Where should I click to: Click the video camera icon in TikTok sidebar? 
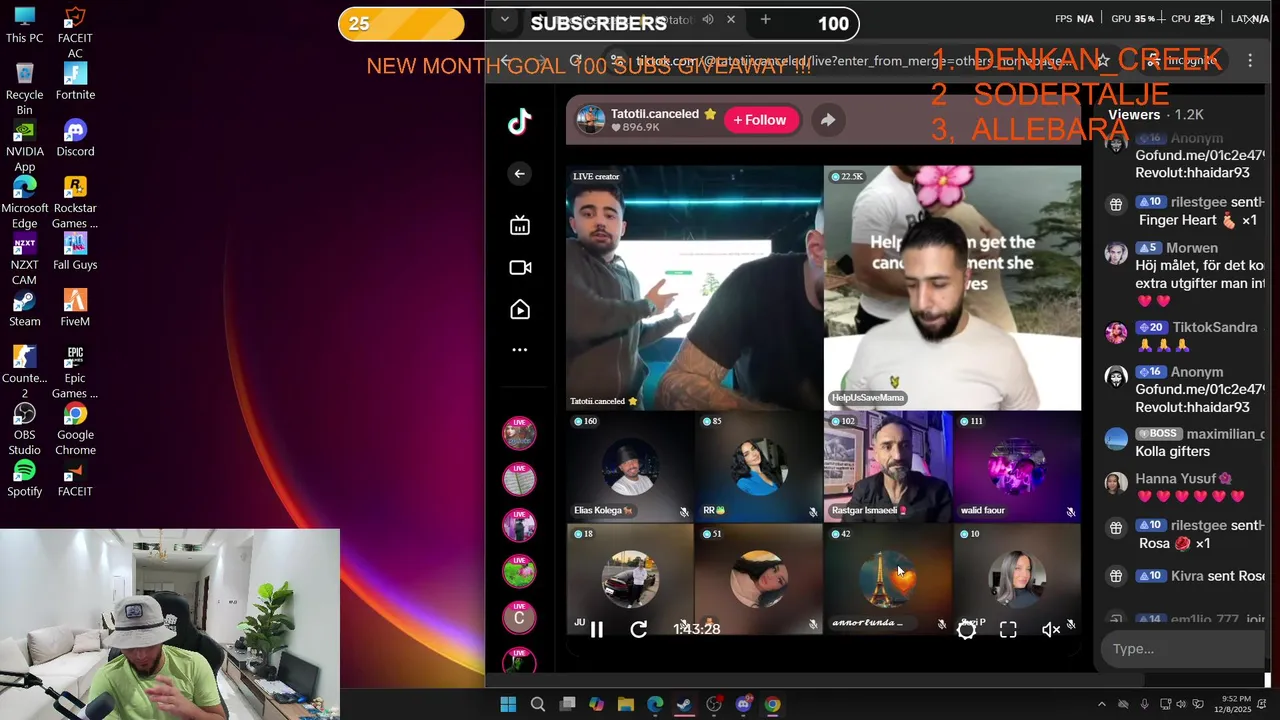click(x=520, y=267)
